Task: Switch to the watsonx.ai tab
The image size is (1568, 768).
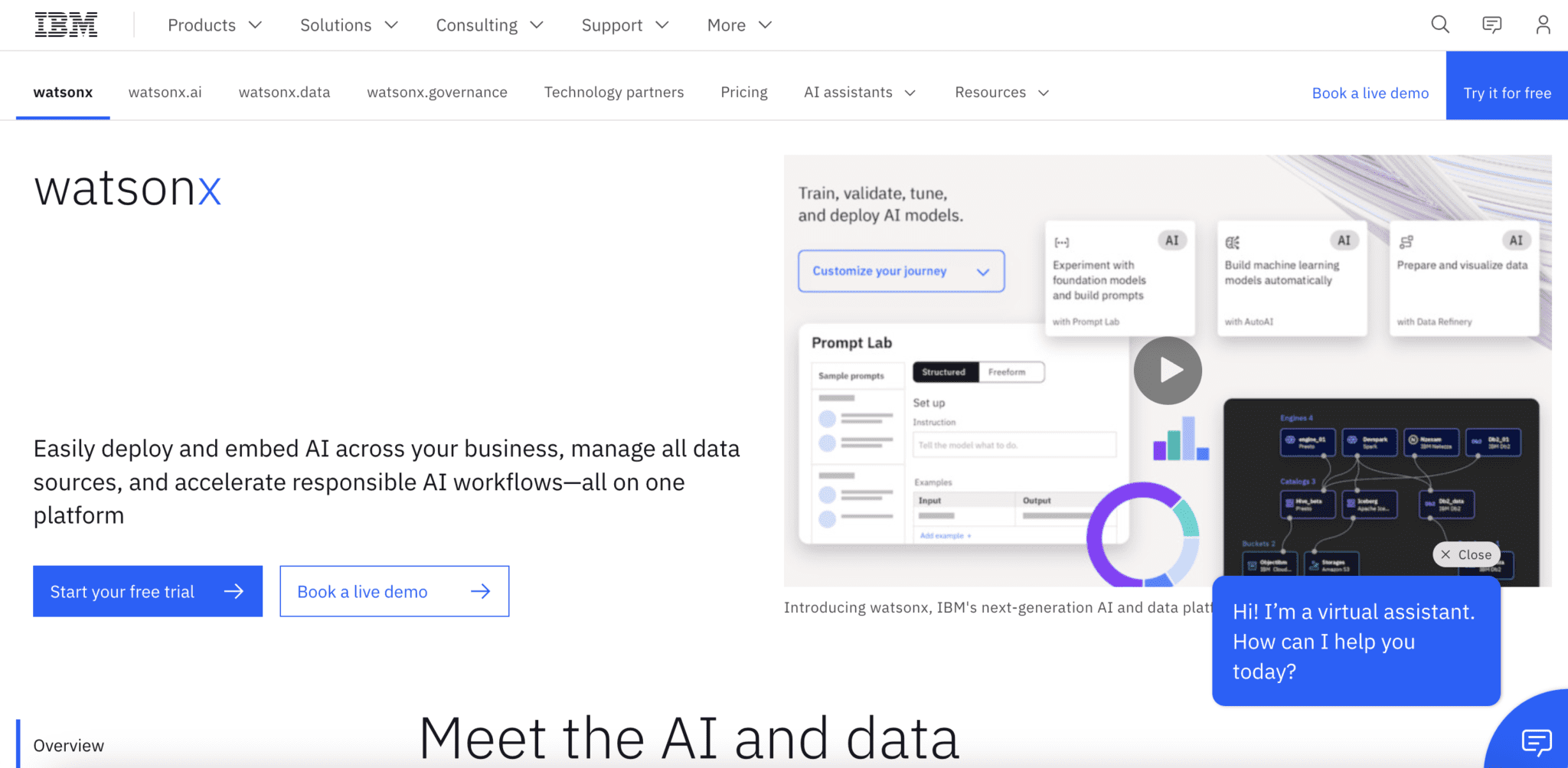Action: [x=165, y=92]
